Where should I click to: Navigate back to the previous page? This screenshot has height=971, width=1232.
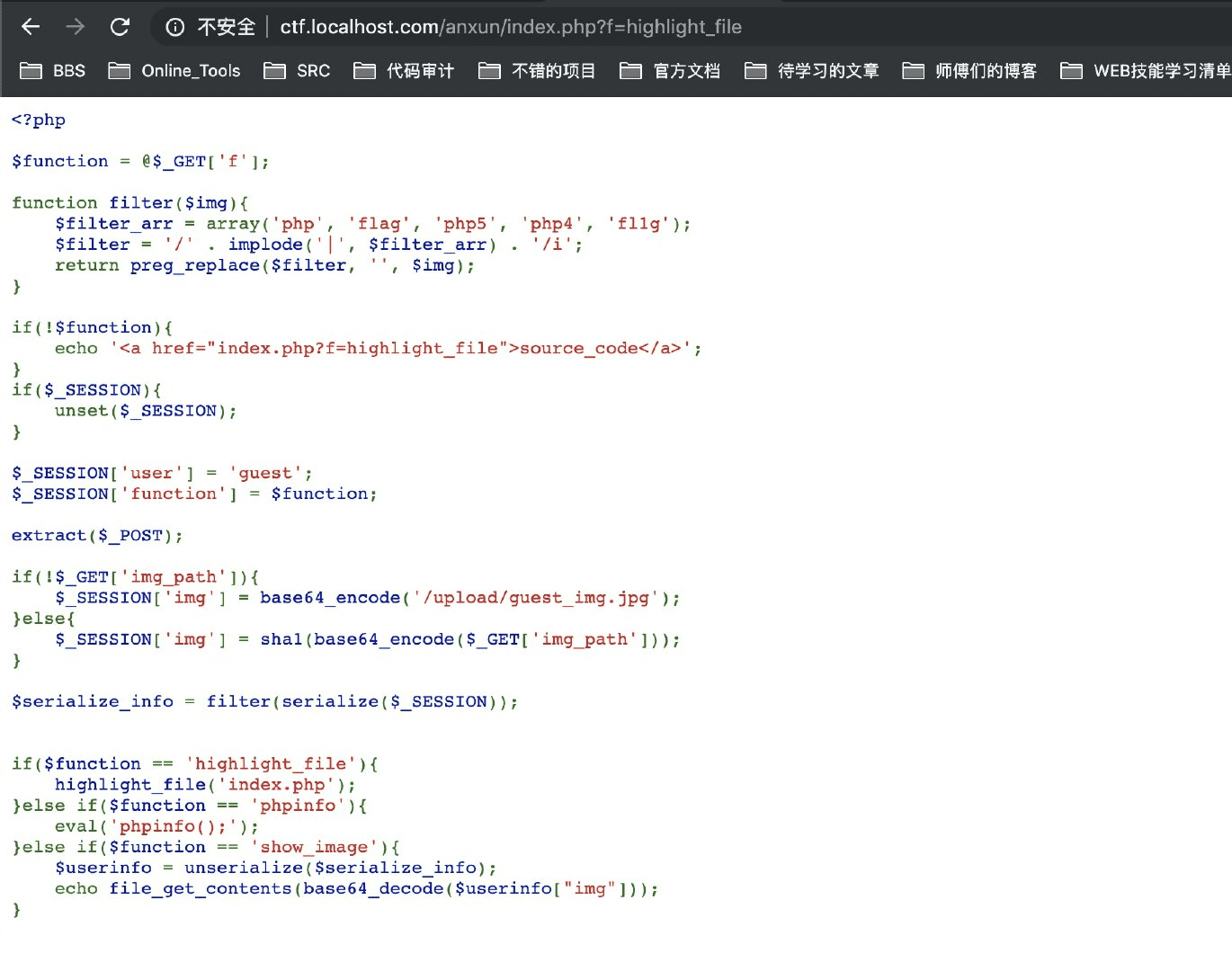point(29,26)
